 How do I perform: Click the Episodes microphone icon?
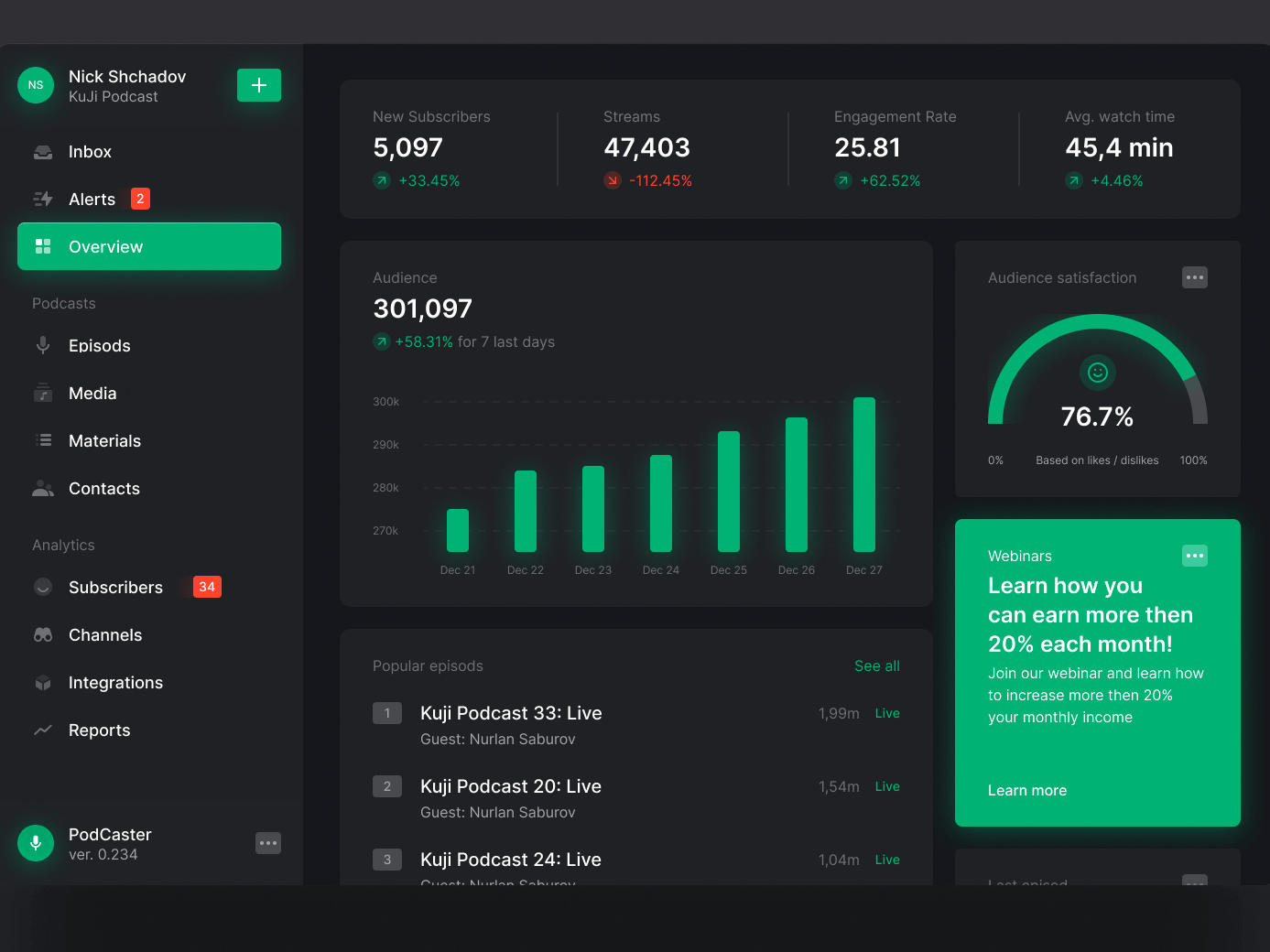pyautogui.click(x=43, y=346)
